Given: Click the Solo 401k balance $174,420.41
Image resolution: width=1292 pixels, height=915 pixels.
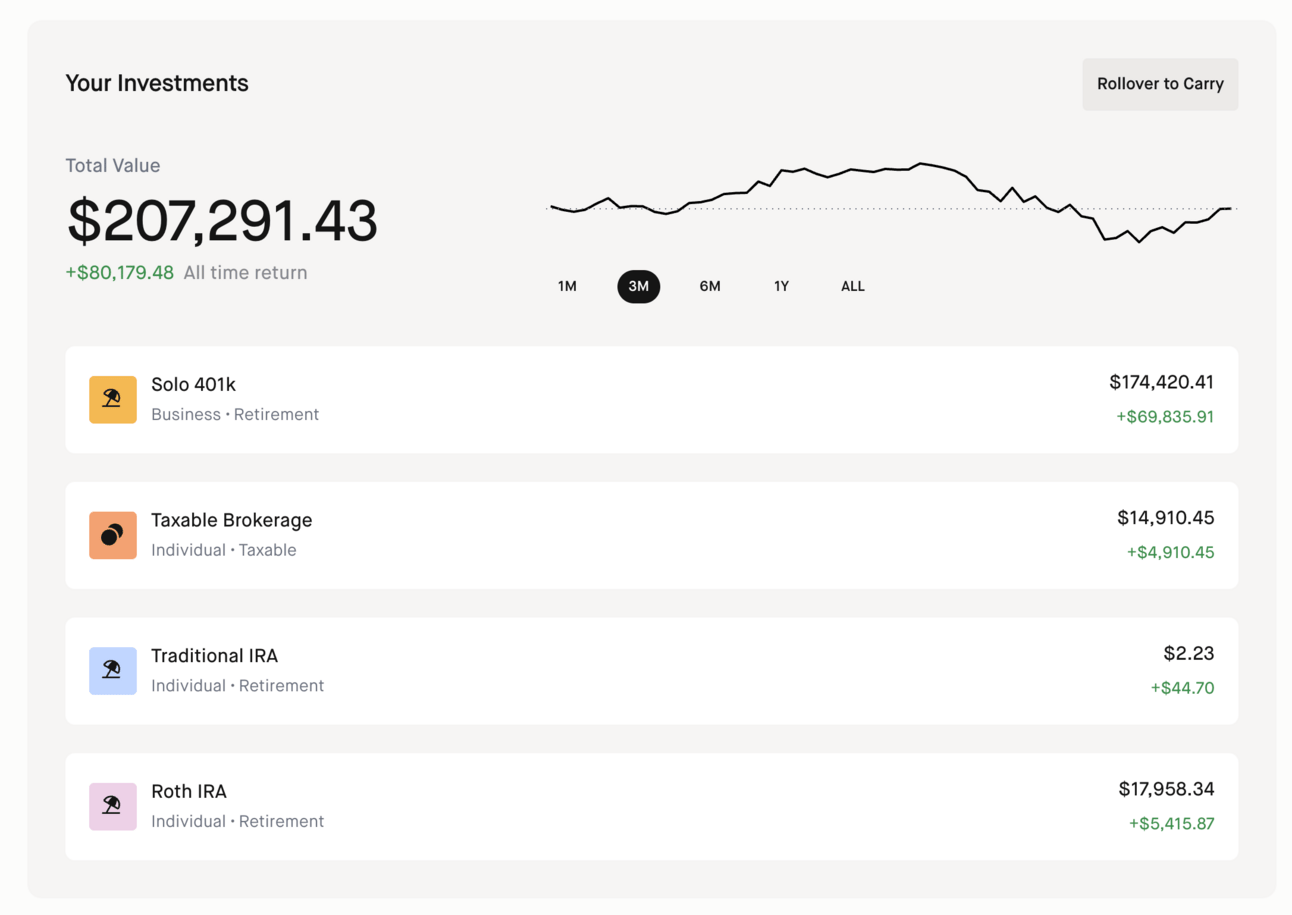Looking at the screenshot, I should (x=1161, y=382).
